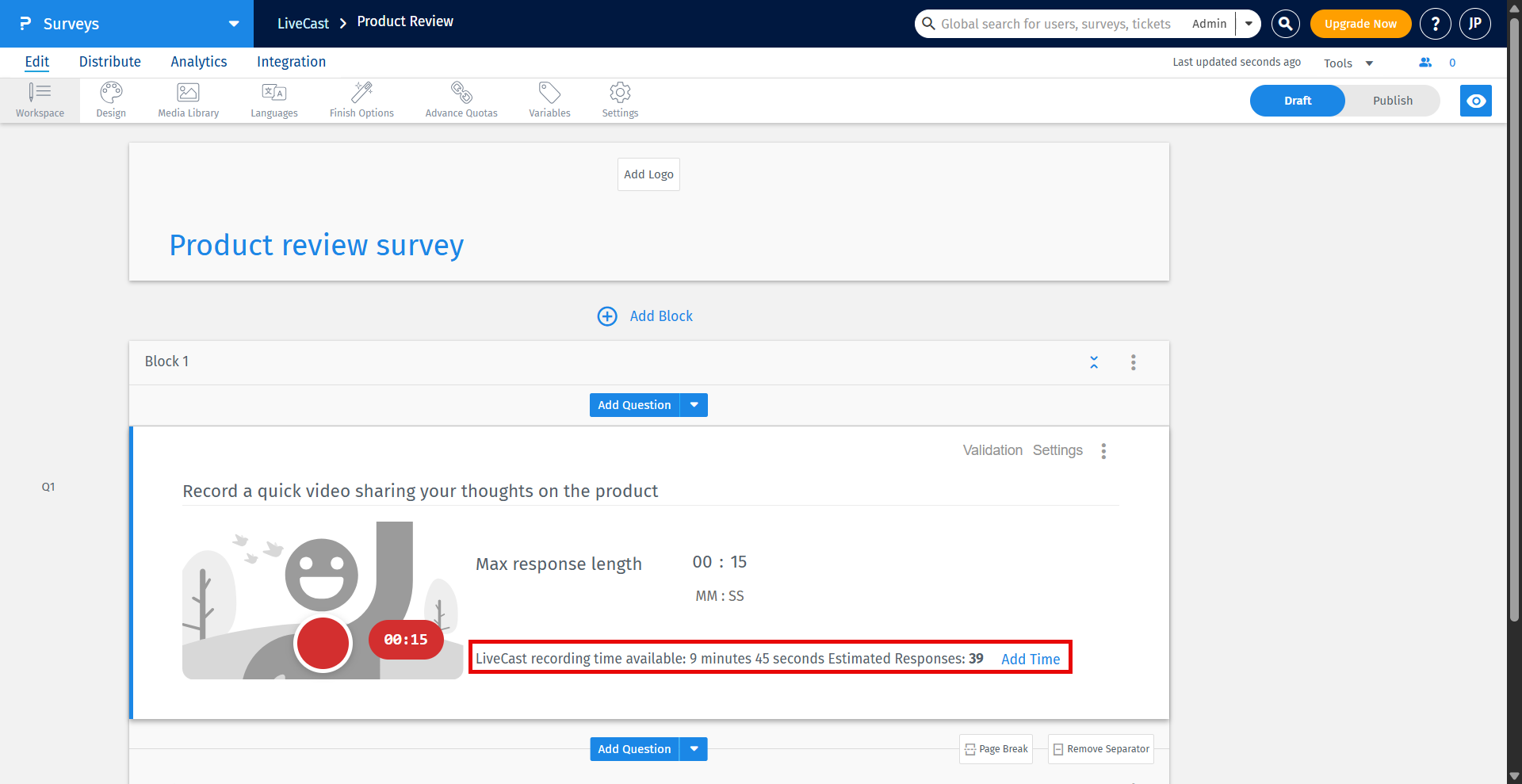The height and width of the screenshot is (784, 1522).
Task: Open the Surveys workspace dropdown
Action: 232,24
